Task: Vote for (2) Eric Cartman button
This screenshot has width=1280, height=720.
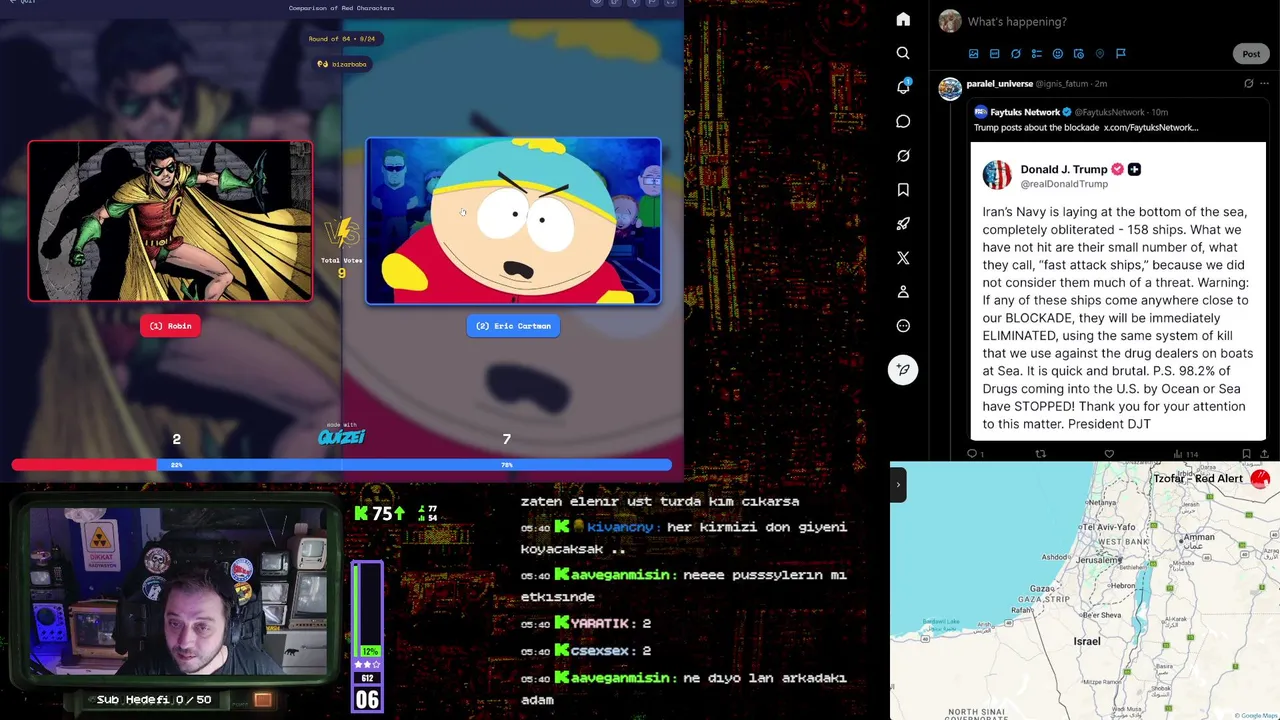Action: [513, 326]
